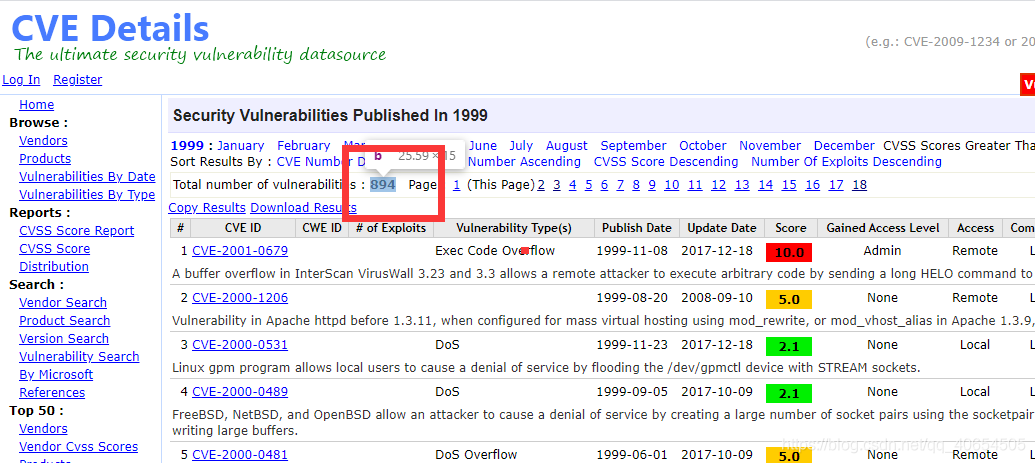Image resolution: width=1035 pixels, height=463 pixels.
Task: Click the Security Vulnerabilities Published In 1999 heading
Action: [x=330, y=116]
